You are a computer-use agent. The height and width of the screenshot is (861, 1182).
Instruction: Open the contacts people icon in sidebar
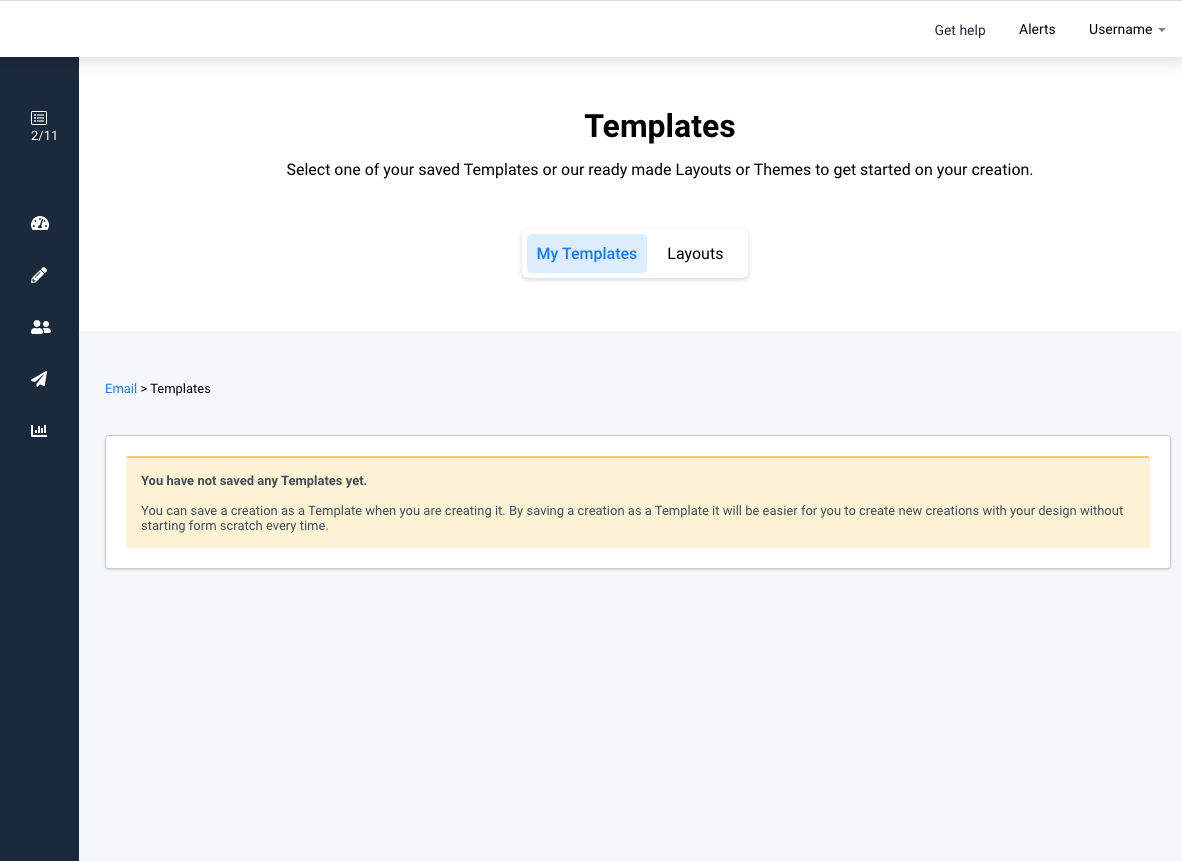pyautogui.click(x=41, y=326)
